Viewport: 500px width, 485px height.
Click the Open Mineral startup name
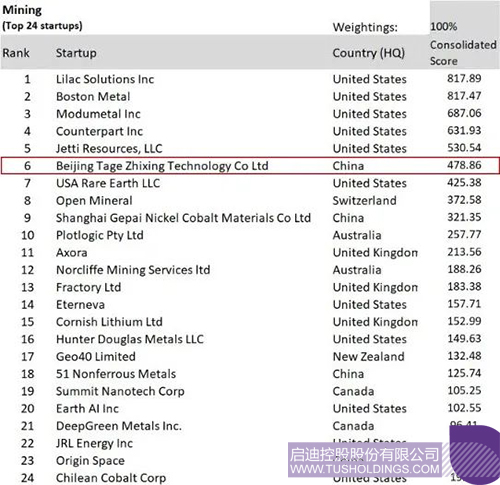click(94, 200)
